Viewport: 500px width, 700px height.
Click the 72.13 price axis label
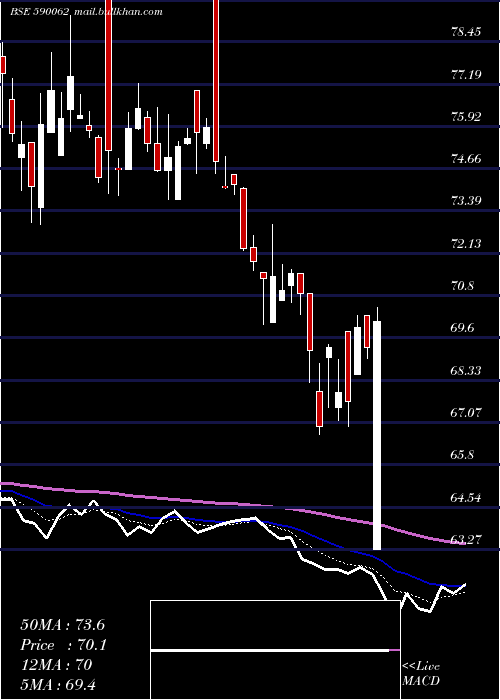pyautogui.click(x=466, y=243)
